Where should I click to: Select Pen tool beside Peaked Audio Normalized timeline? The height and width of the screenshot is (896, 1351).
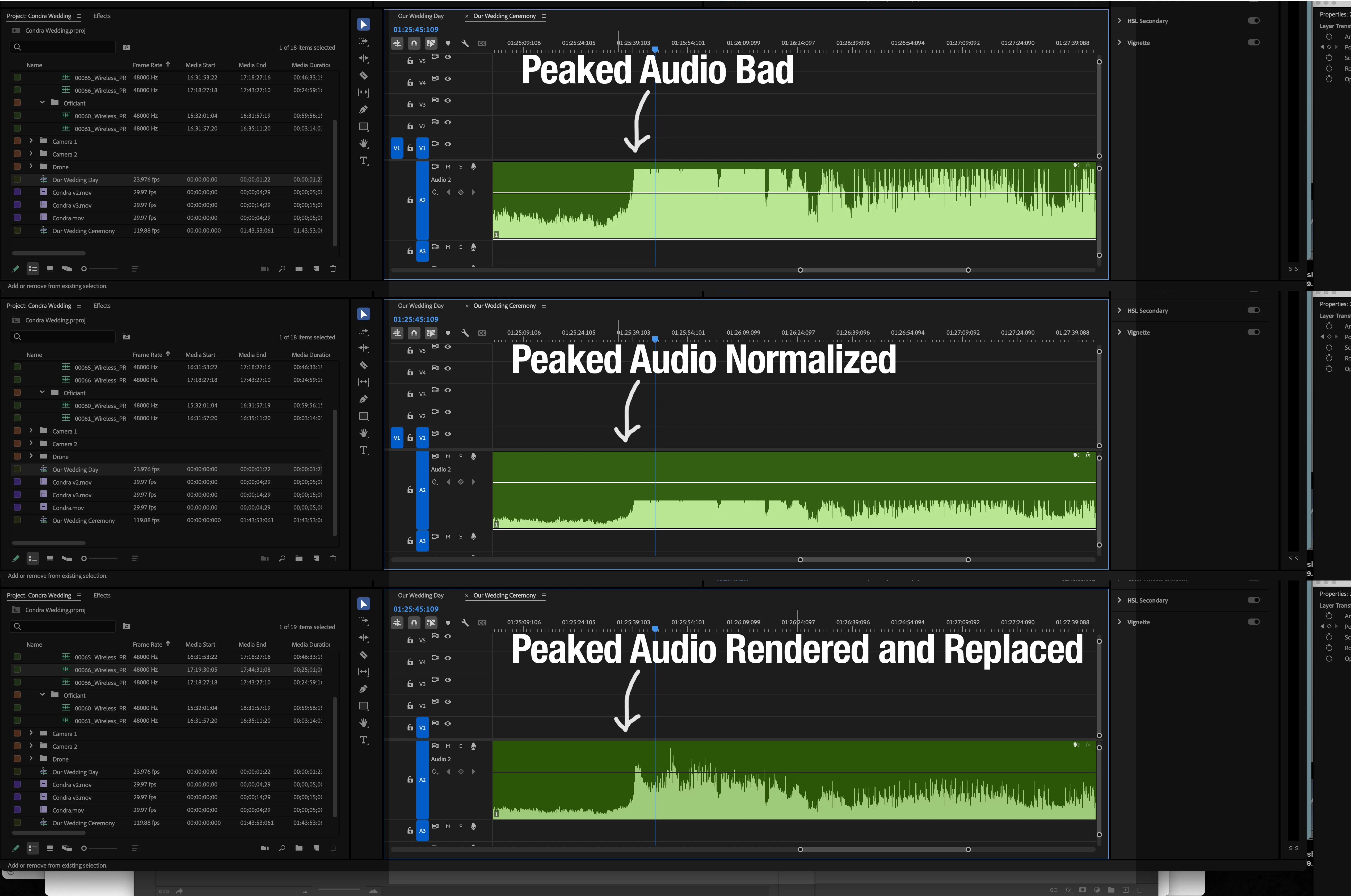point(363,399)
